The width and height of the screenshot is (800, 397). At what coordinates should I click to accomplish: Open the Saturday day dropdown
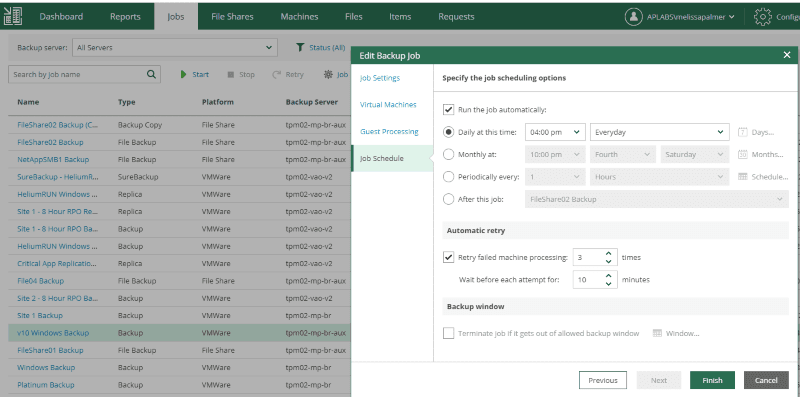(x=694, y=154)
